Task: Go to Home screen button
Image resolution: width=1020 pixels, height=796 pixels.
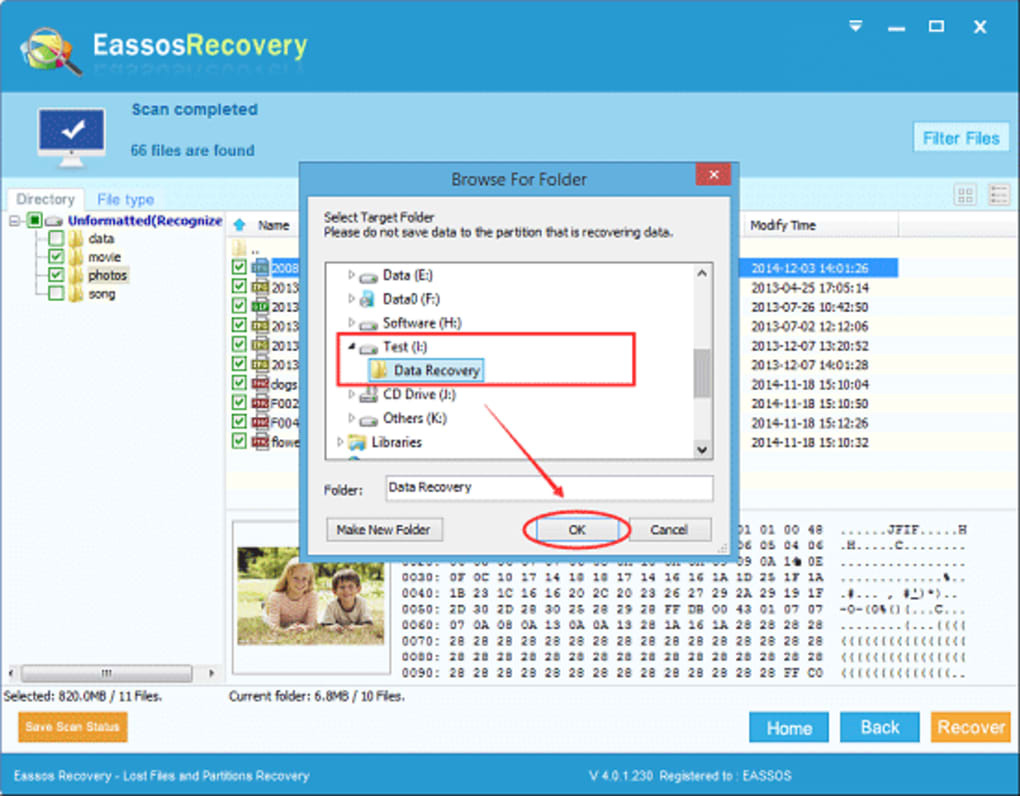Action: pos(789,727)
